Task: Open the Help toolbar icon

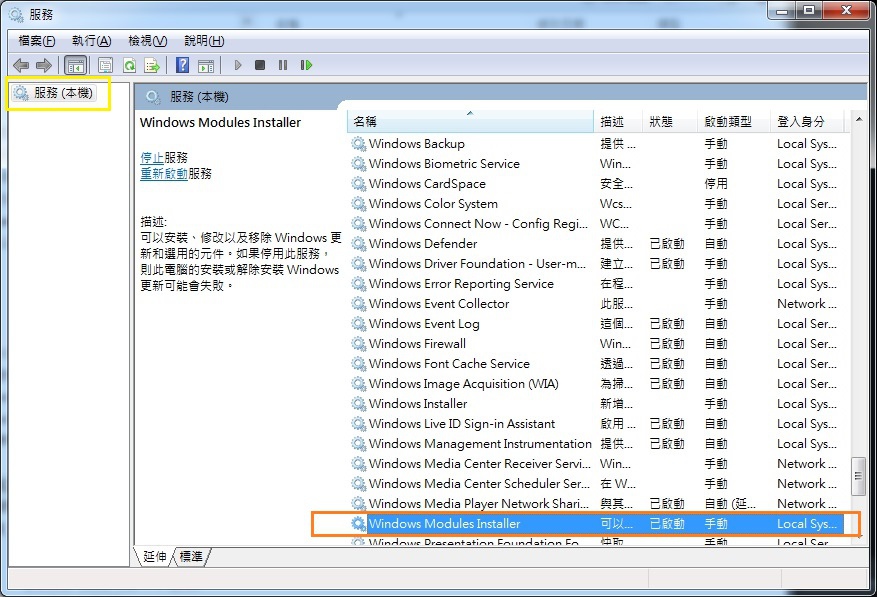Action: click(182, 65)
